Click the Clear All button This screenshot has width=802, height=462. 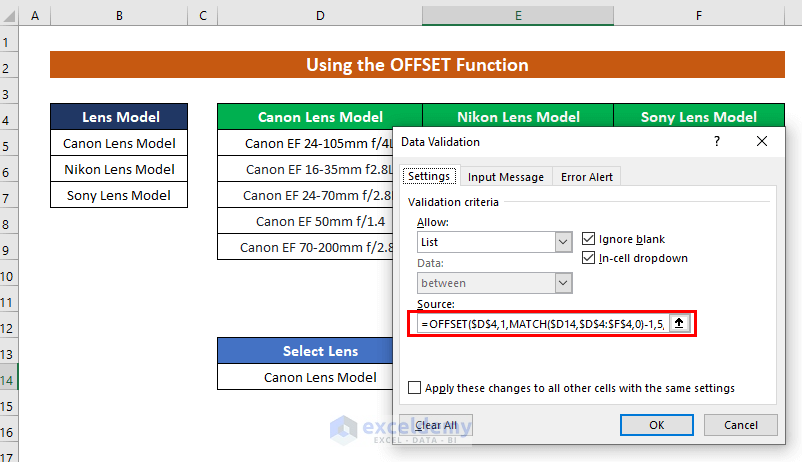(436, 425)
